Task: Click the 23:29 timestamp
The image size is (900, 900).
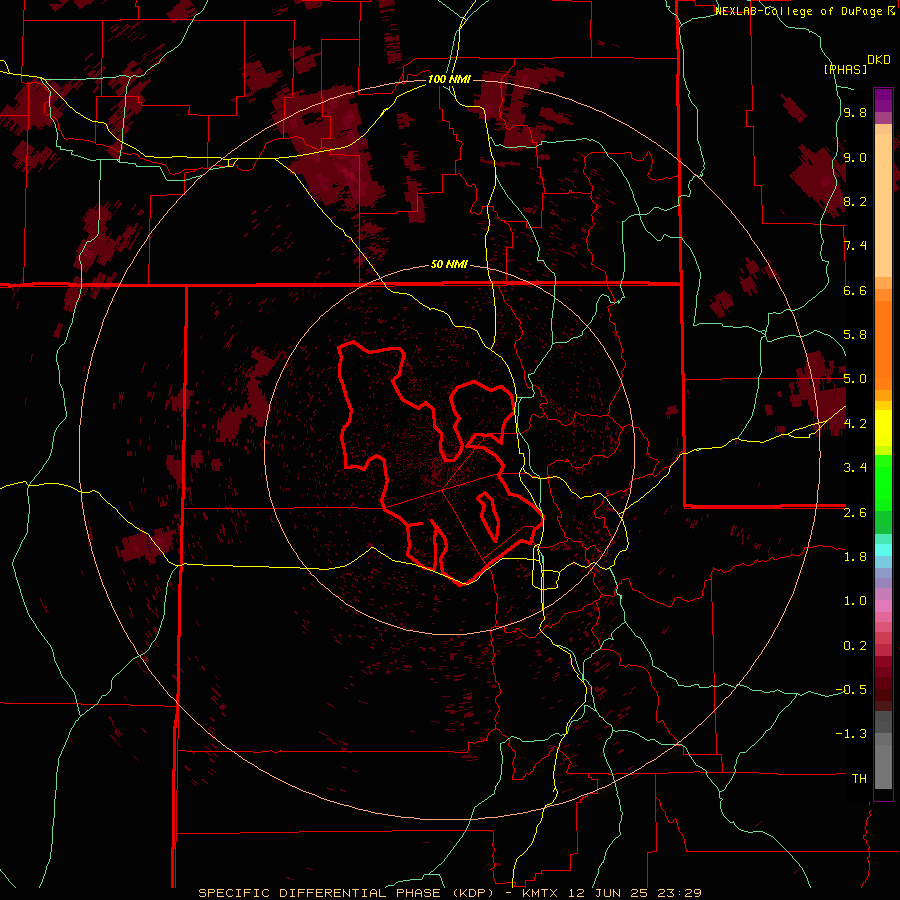Action: pyautogui.click(x=682, y=893)
